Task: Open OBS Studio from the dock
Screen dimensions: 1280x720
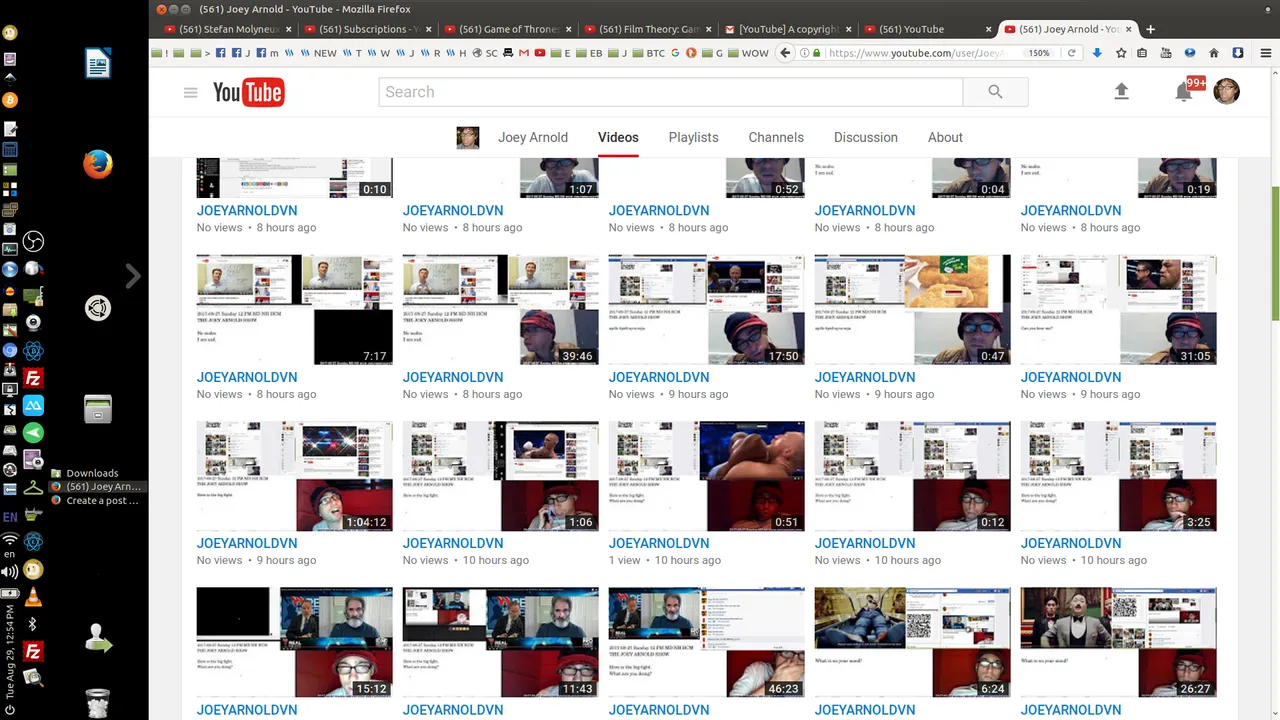Action: tap(33, 241)
